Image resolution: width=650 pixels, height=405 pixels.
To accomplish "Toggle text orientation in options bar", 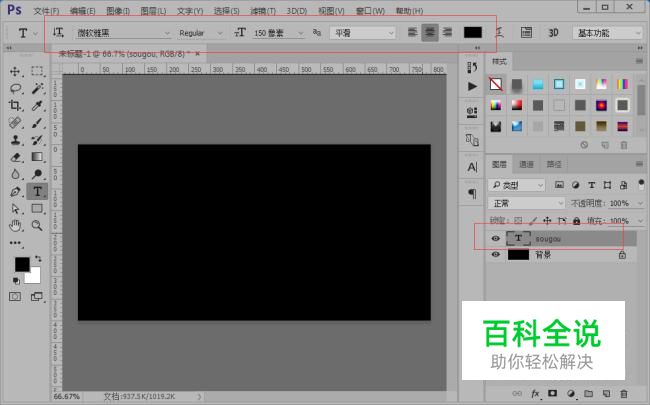I will pyautogui.click(x=58, y=32).
